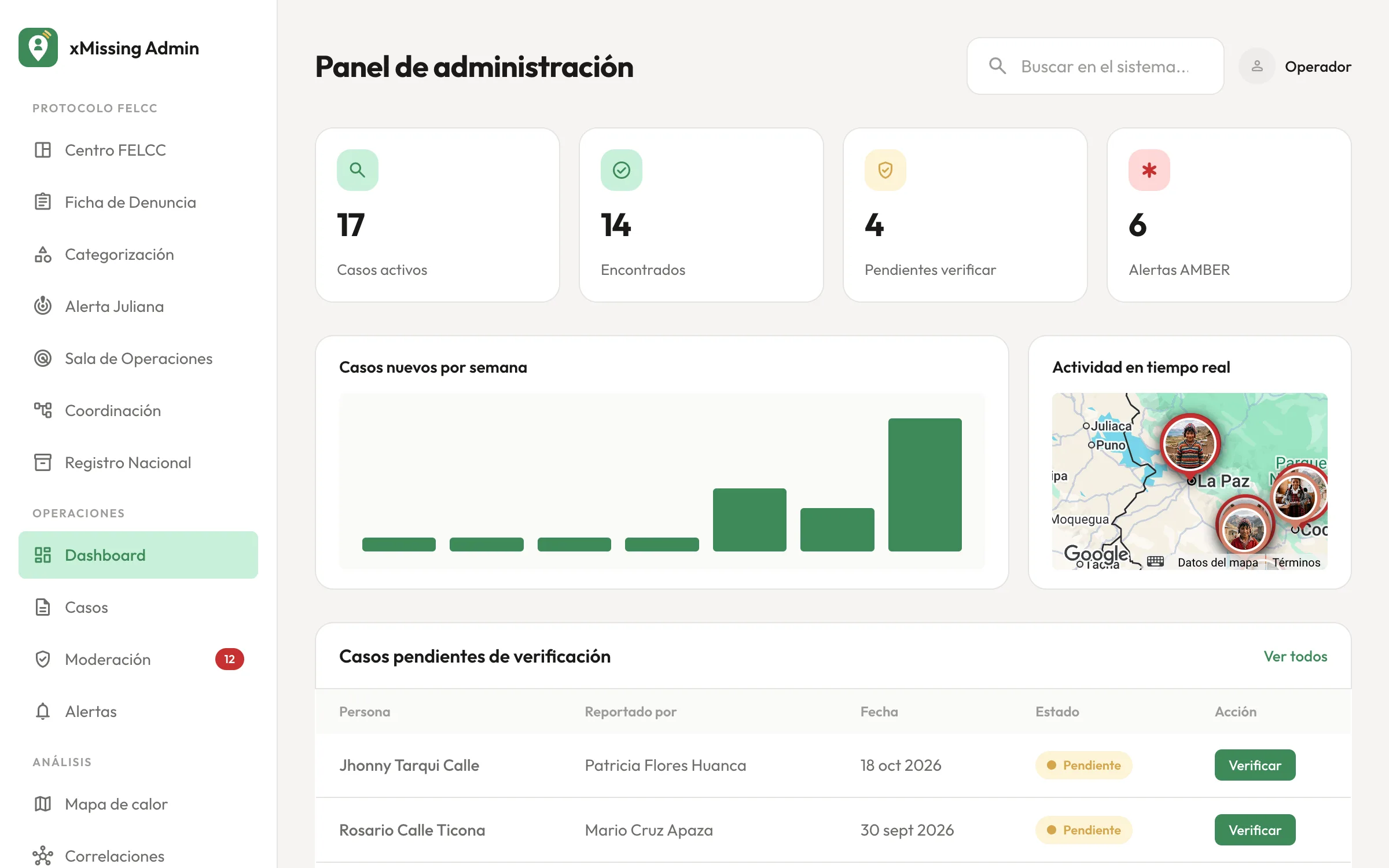Open the map Términos link
This screenshot has width=1389, height=868.
point(1296,562)
